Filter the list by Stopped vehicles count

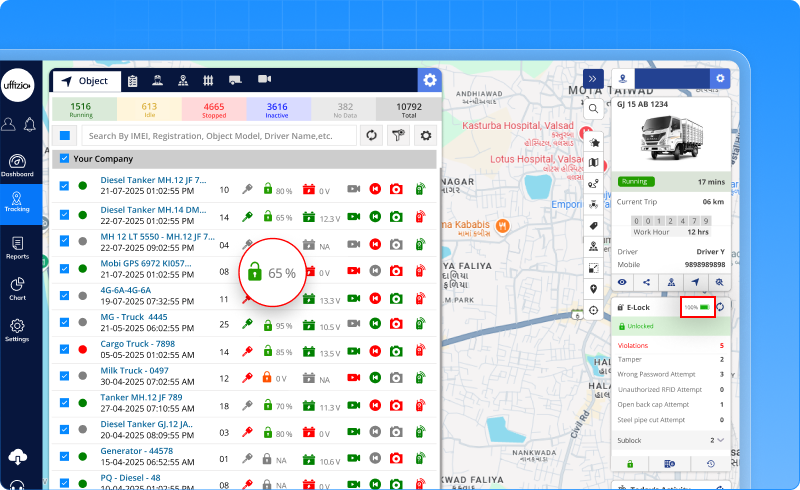(214, 110)
